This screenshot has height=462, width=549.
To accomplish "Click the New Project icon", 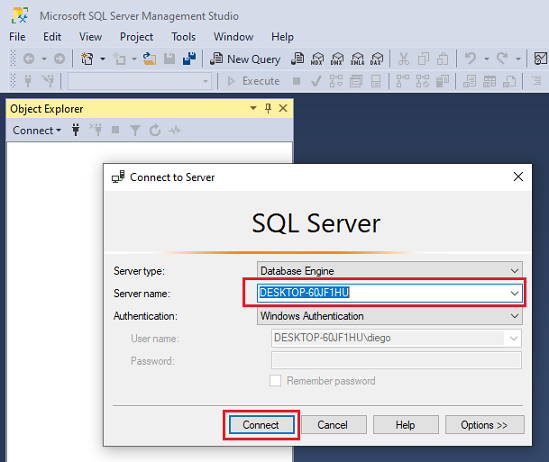I will pos(87,59).
